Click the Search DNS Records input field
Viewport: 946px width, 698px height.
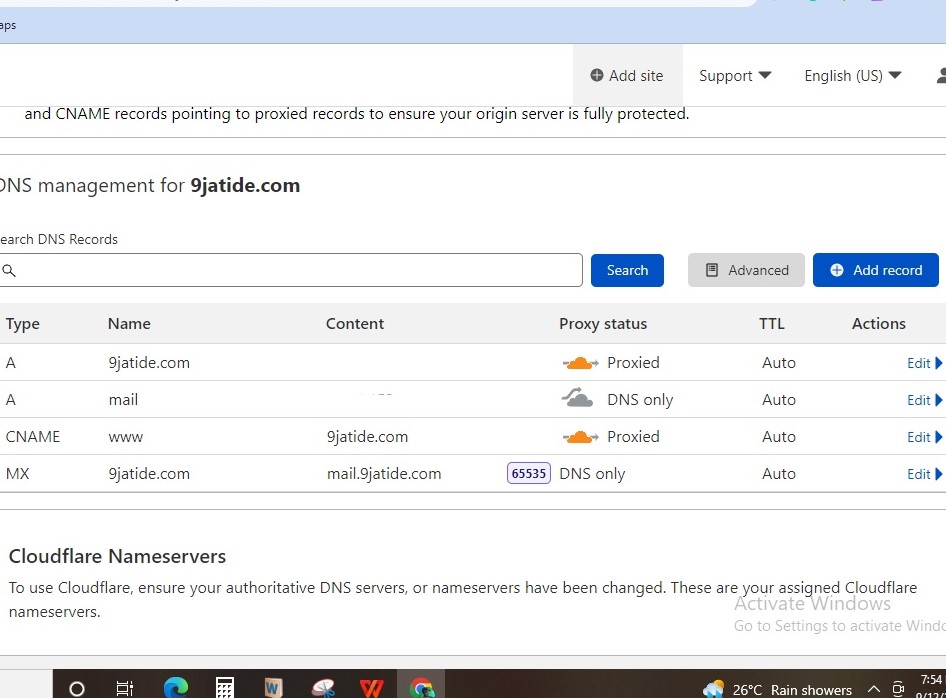pos(291,270)
